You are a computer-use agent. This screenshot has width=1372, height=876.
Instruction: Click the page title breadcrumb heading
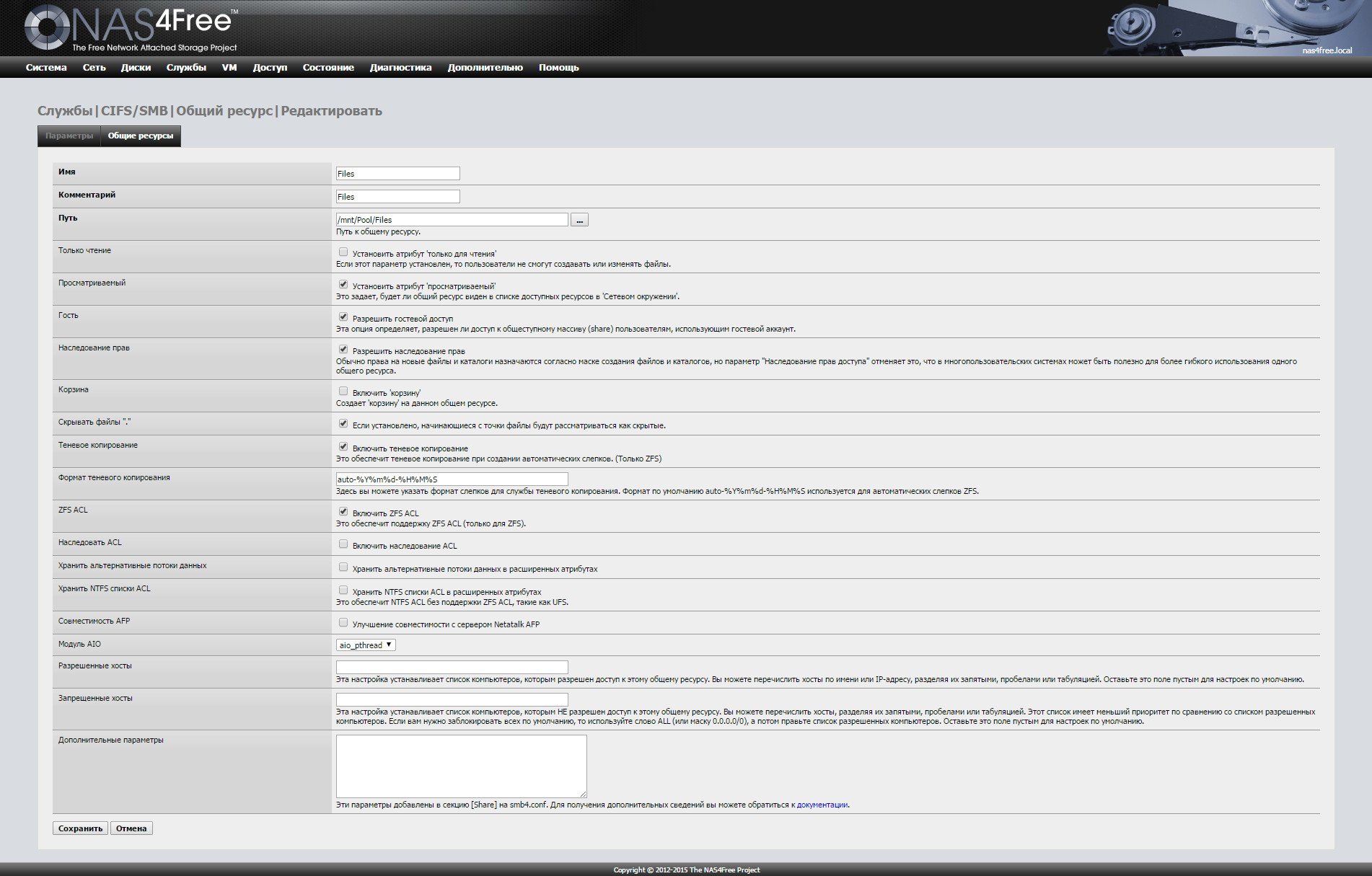tap(210, 111)
